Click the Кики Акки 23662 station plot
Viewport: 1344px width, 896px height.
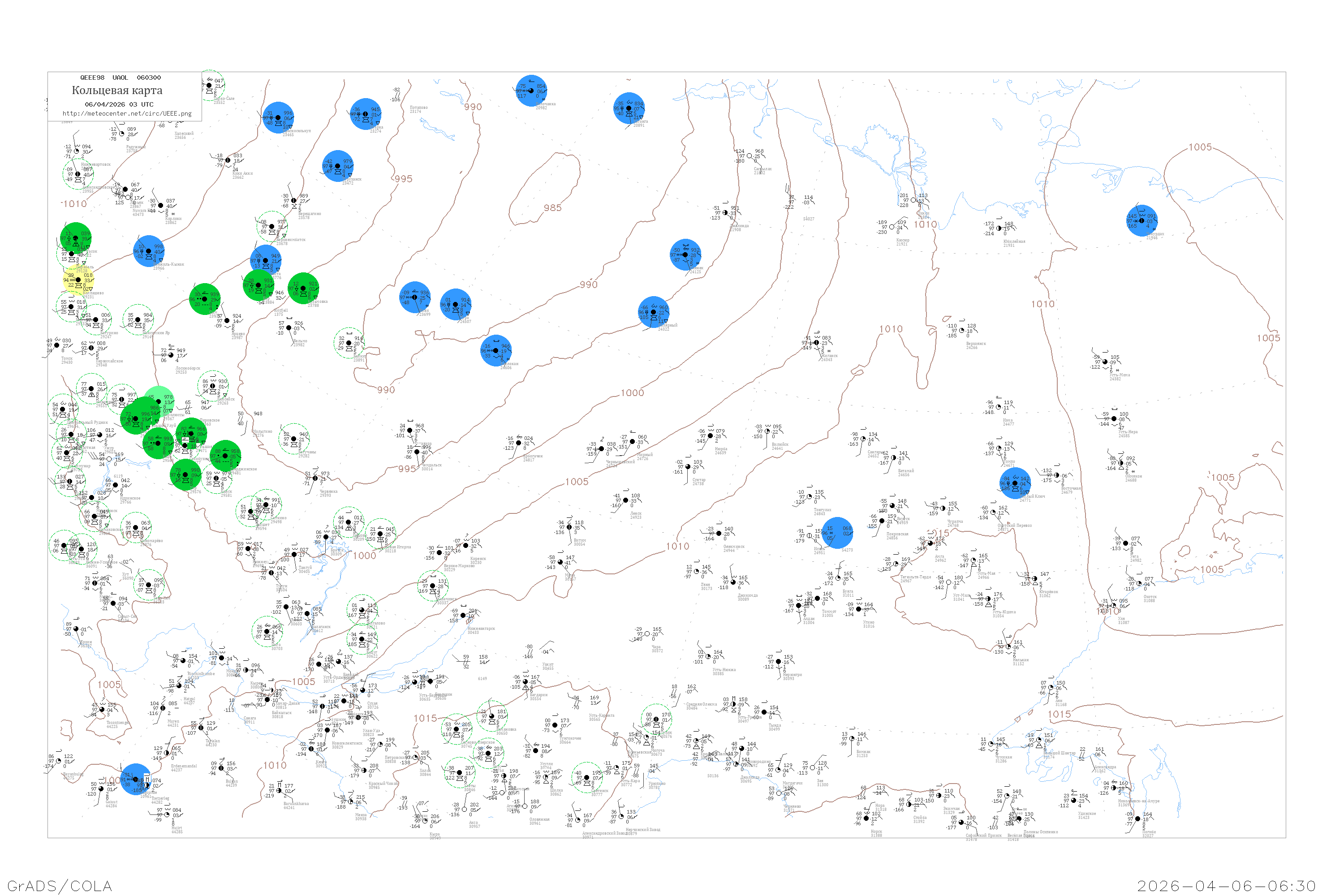click(x=228, y=160)
